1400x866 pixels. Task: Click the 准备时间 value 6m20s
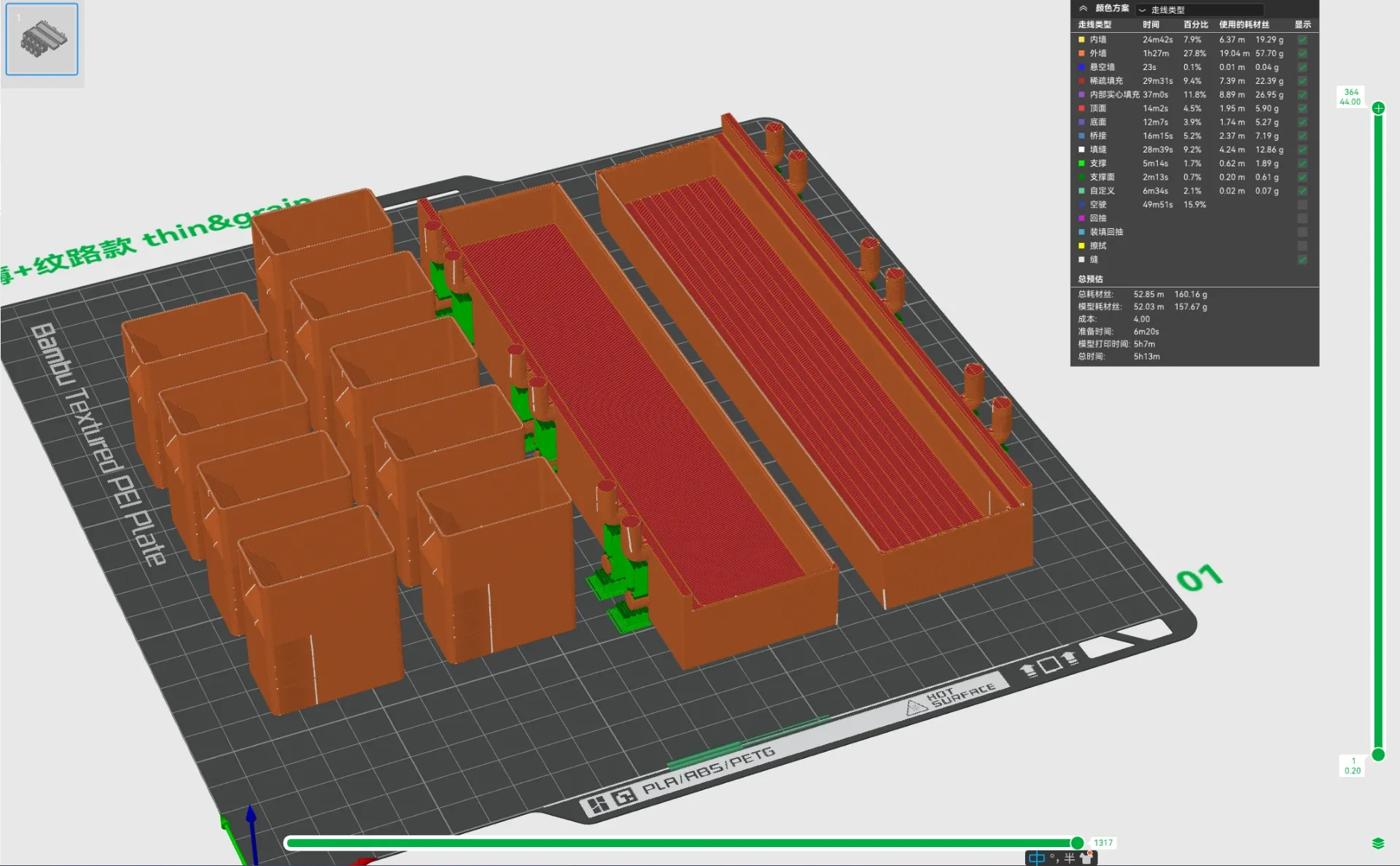(x=1146, y=332)
